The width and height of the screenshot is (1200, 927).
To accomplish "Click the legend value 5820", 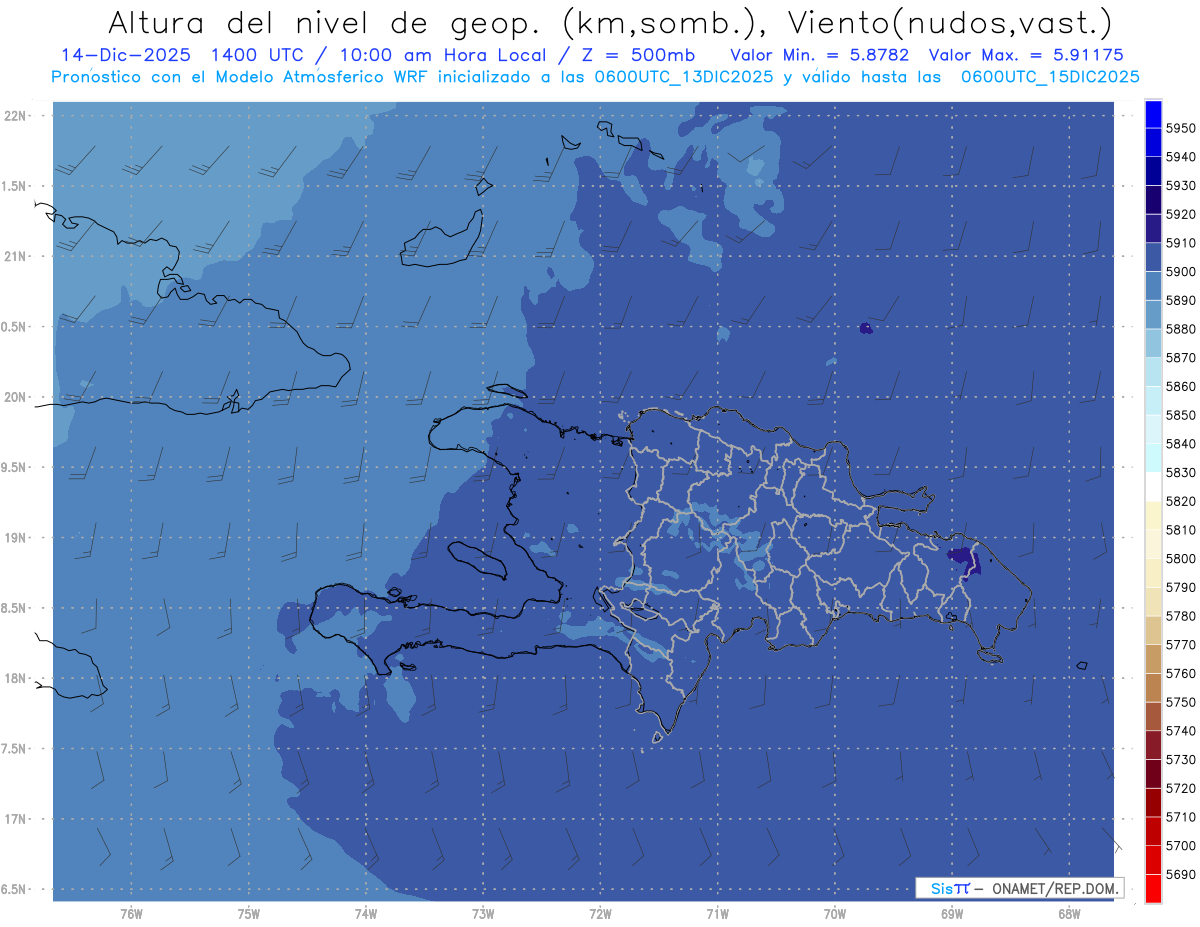I will coord(1180,501).
